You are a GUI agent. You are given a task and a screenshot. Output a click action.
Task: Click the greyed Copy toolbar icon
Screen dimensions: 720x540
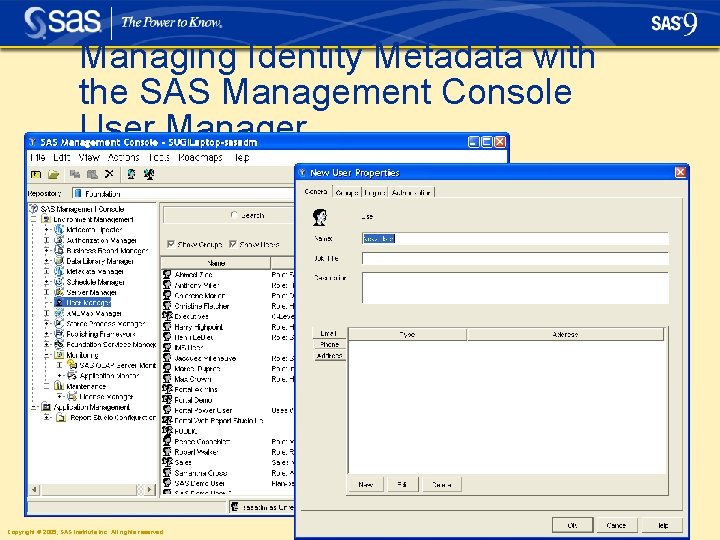coord(75,174)
